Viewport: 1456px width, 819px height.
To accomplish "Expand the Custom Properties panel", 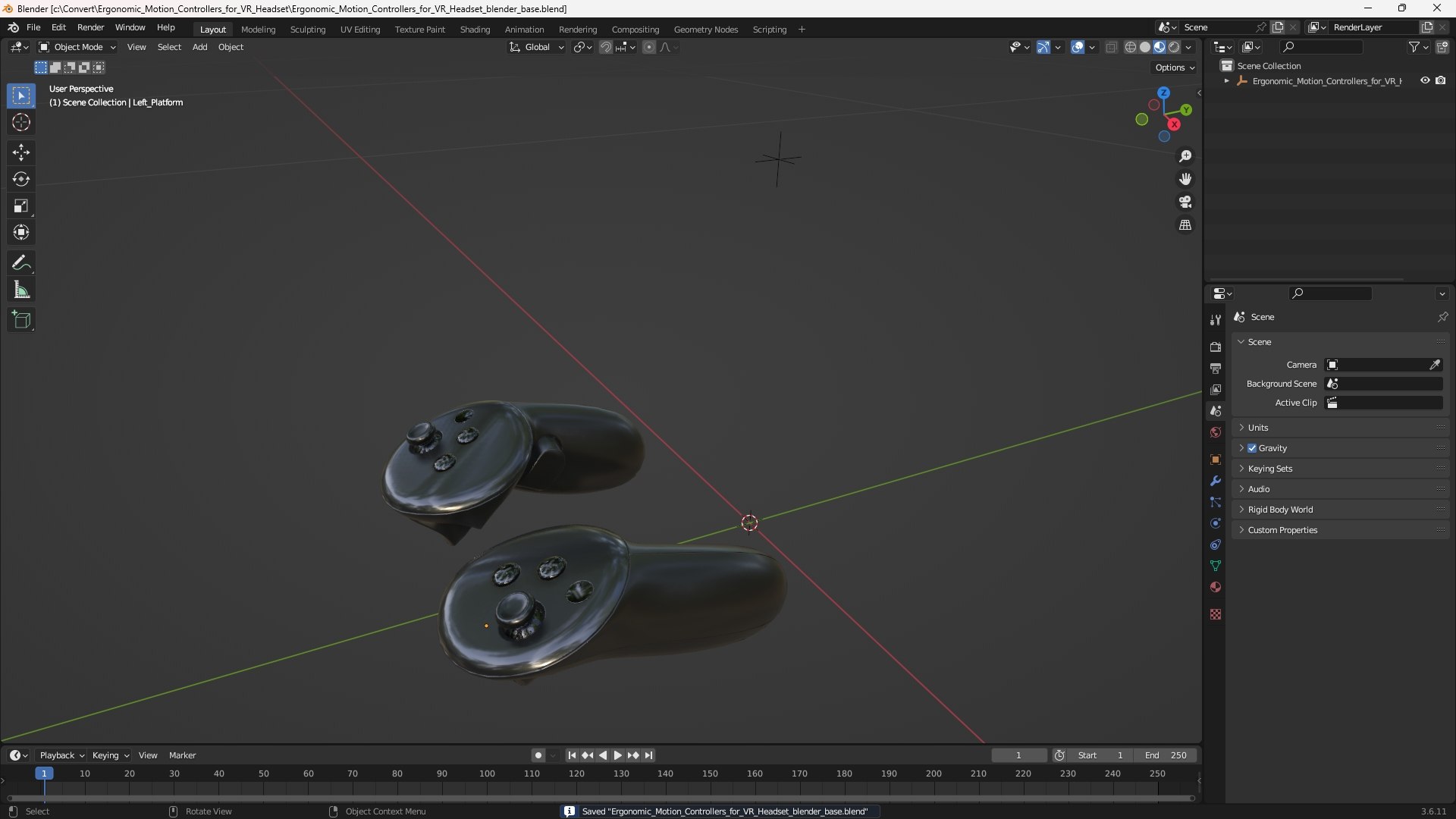I will coord(1340,530).
